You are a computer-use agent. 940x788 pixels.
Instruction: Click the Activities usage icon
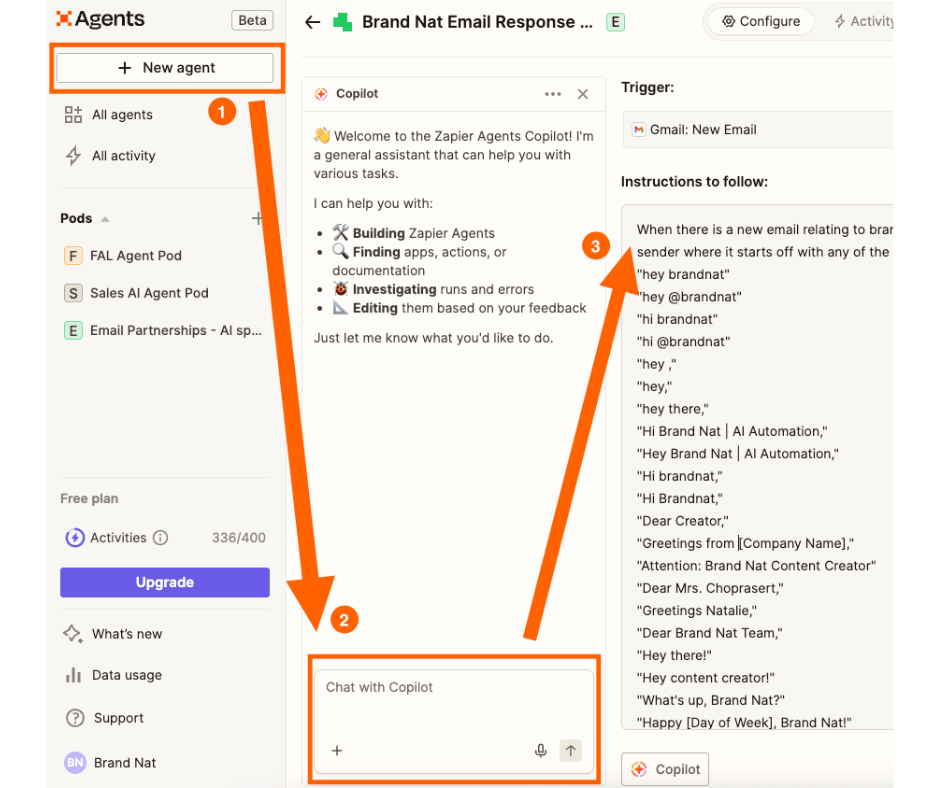(74, 537)
